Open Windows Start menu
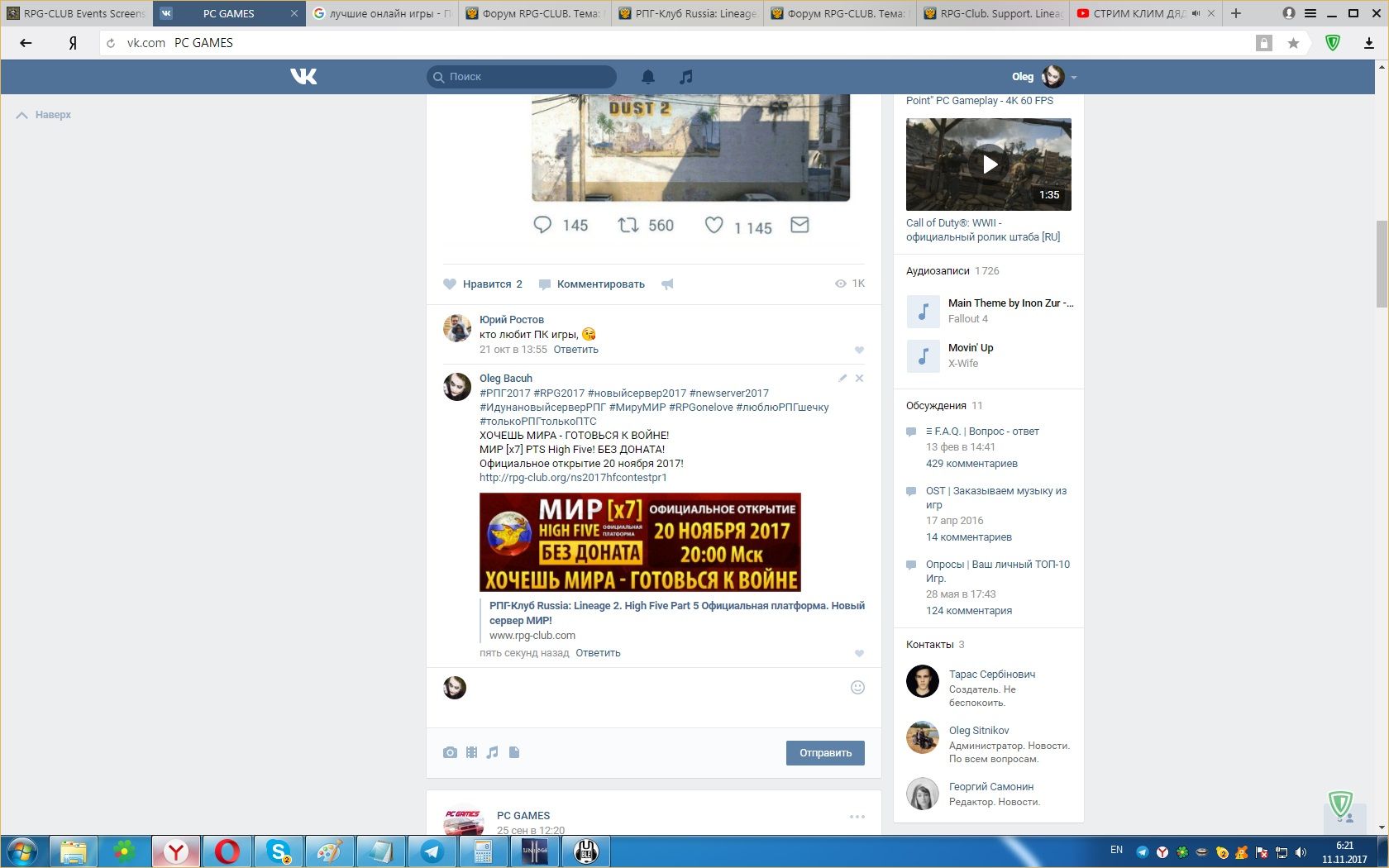The width and height of the screenshot is (1389, 868). click(22, 851)
